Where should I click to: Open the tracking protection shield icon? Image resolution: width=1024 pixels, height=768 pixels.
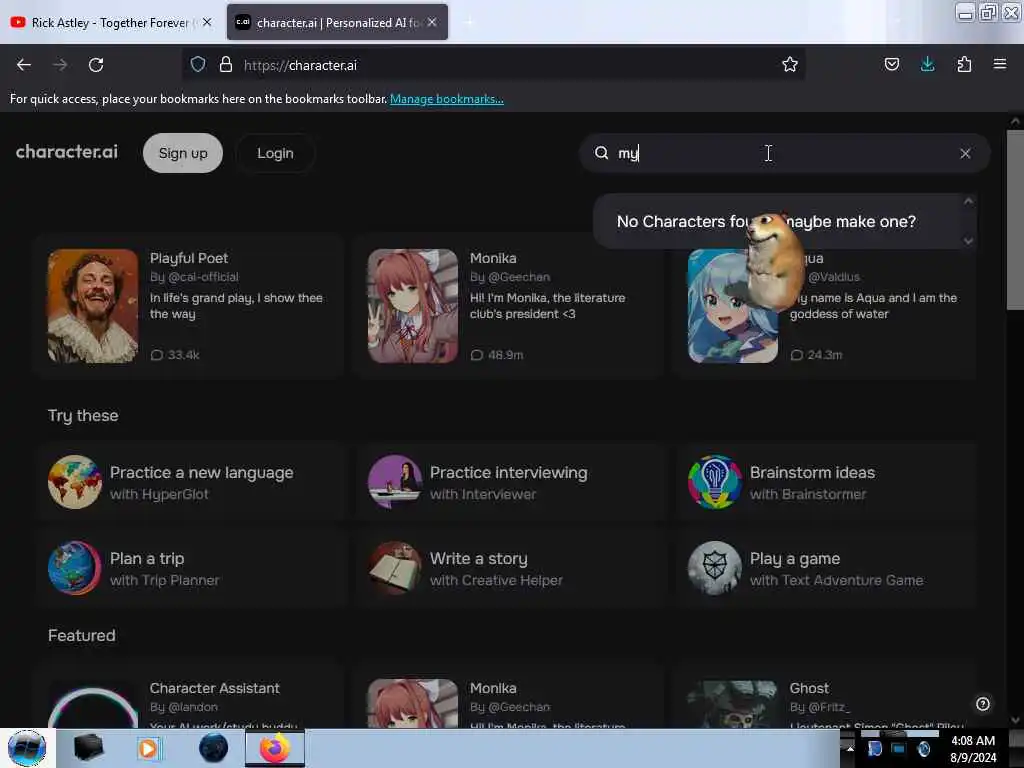[x=198, y=65]
